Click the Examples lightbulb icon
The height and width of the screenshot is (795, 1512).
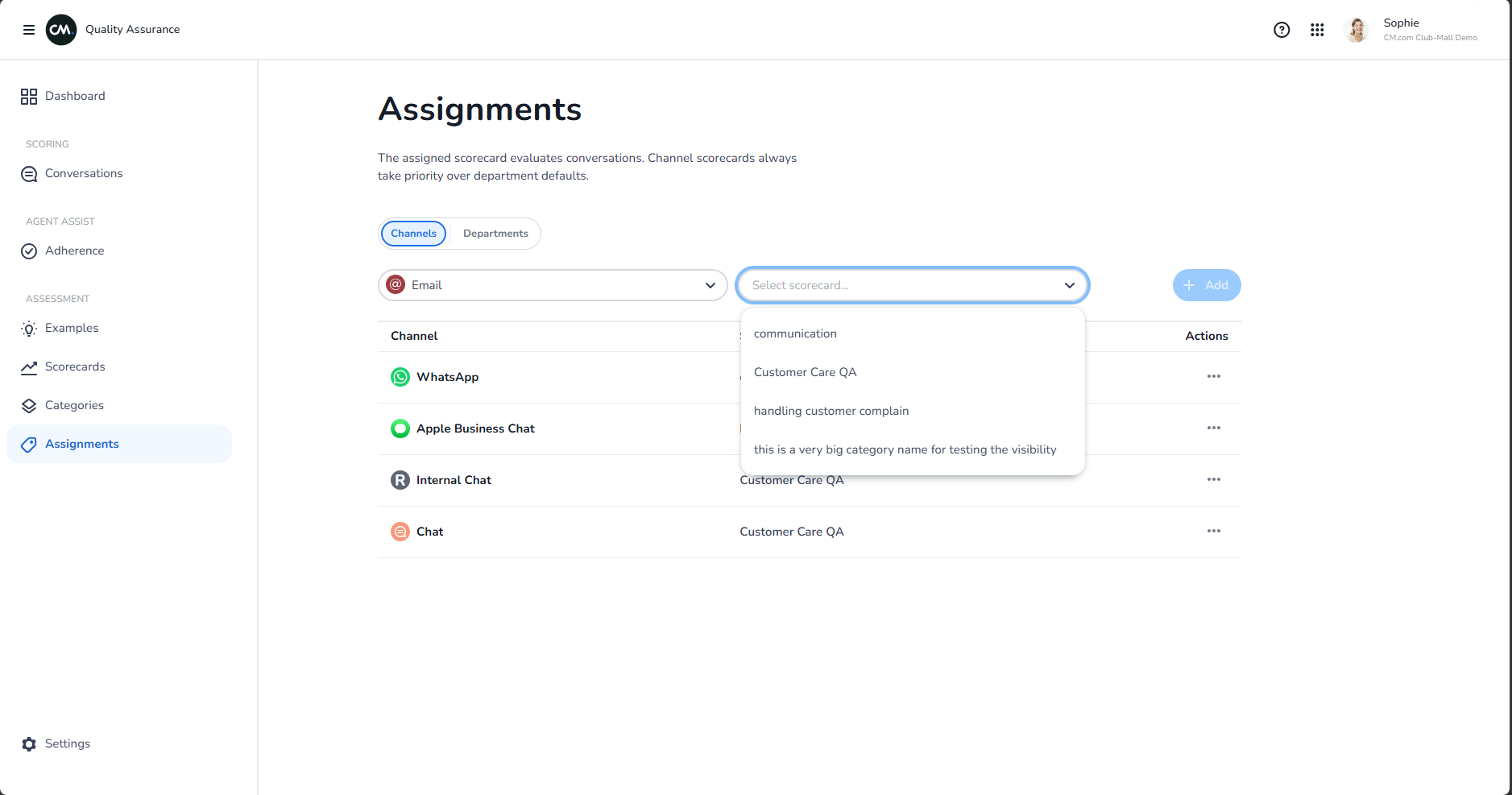pos(29,329)
